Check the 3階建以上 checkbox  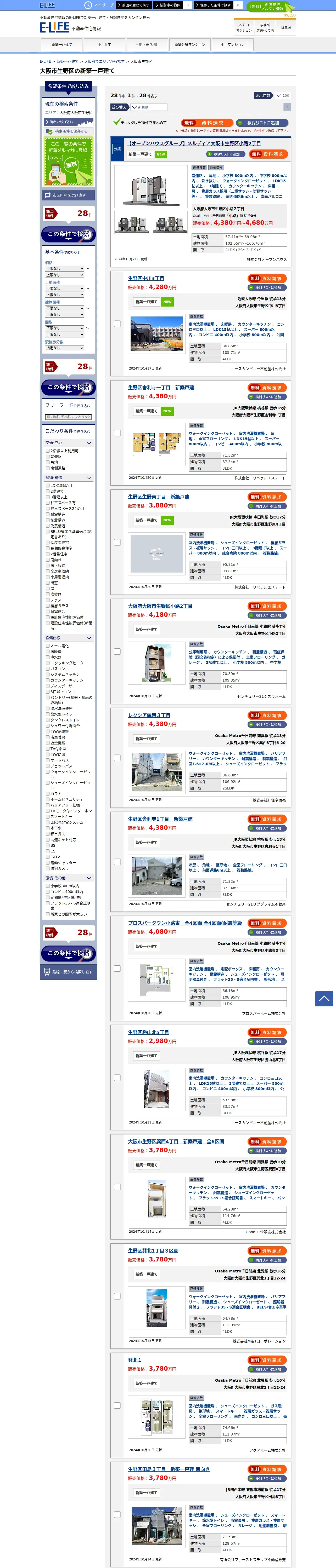[48, 497]
